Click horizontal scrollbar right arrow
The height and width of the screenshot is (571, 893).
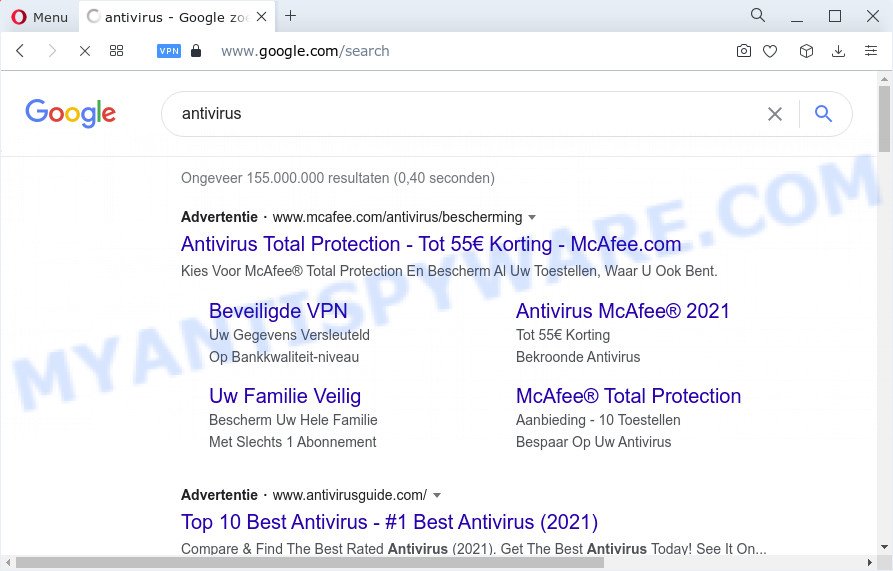tap(870, 562)
